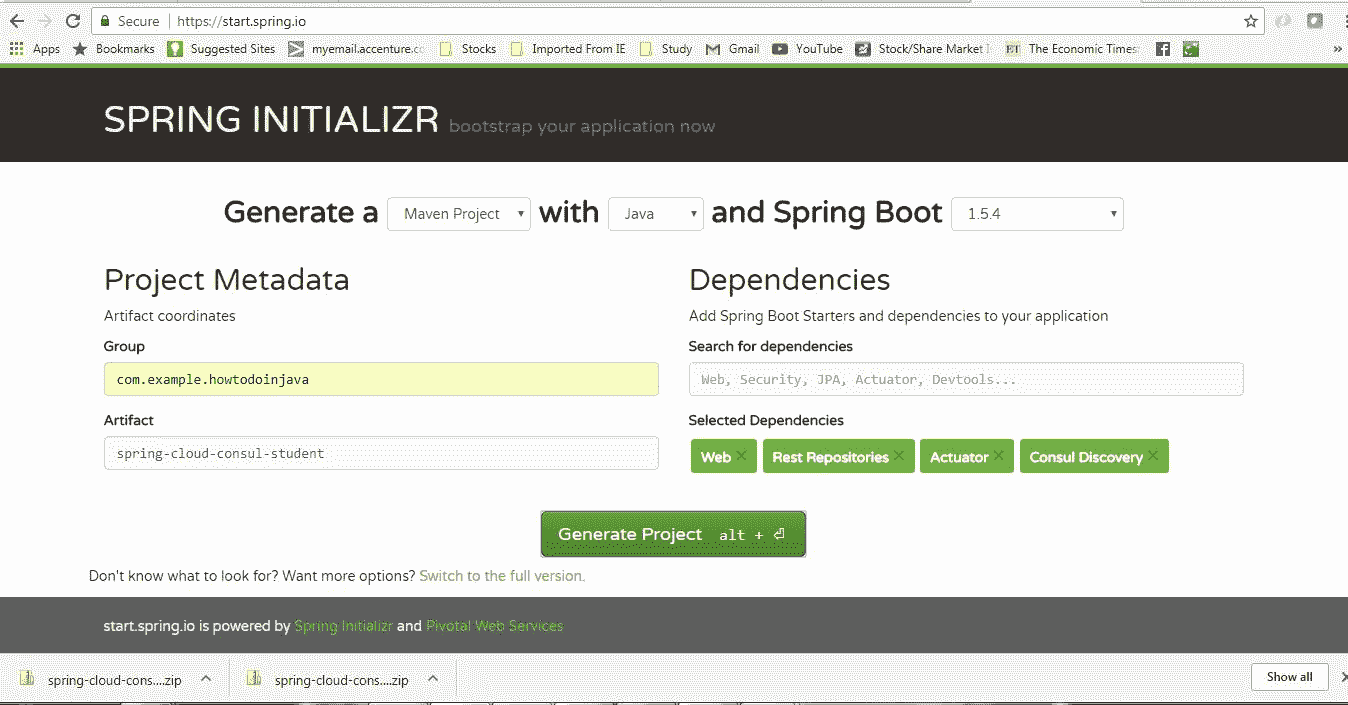Open the Suggested Sites bookmark

pos(221,48)
